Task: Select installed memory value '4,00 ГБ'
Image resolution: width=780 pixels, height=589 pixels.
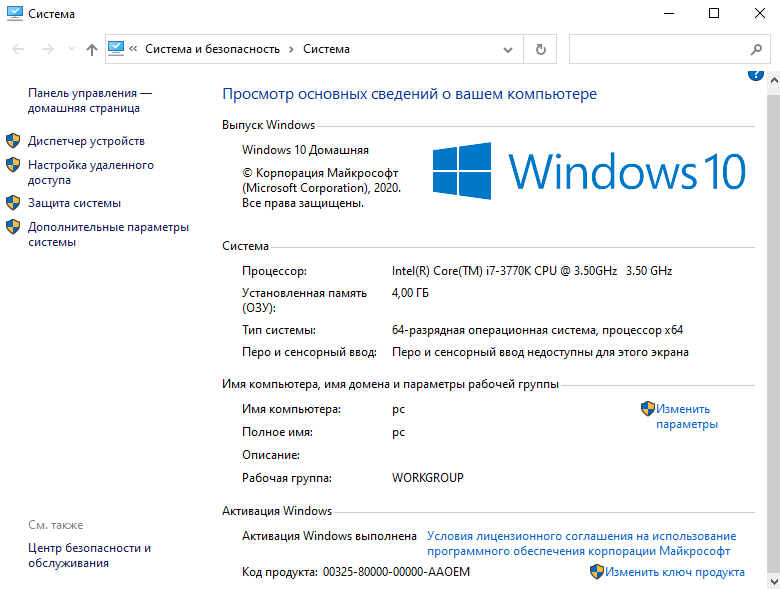Action: coord(410,293)
